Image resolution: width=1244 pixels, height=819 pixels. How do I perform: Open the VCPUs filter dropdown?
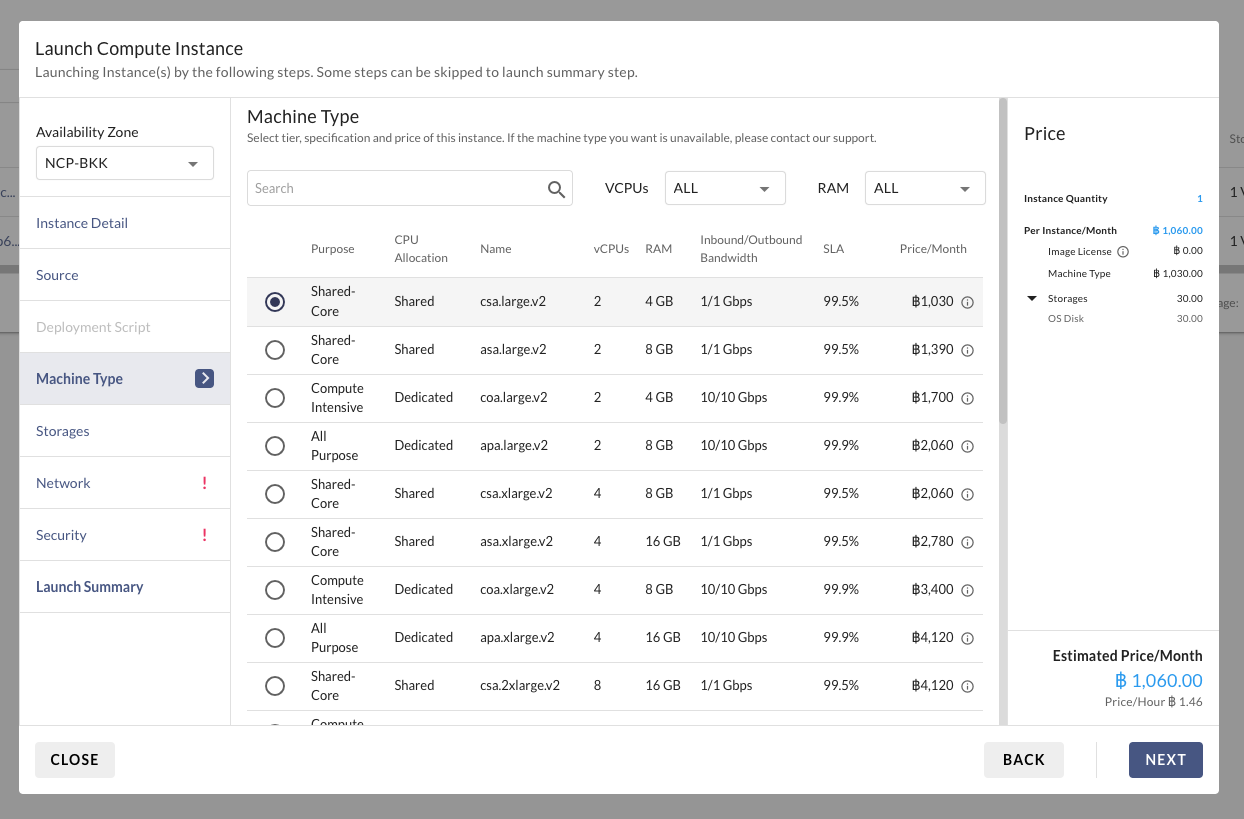point(724,188)
